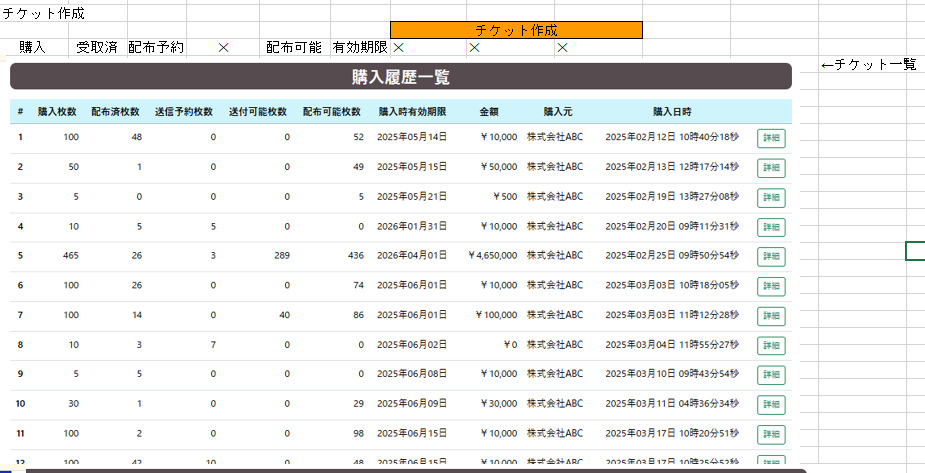925x473 pixels.
Task: Click the 98 配布可能枚数 value
Action: click(x=359, y=433)
